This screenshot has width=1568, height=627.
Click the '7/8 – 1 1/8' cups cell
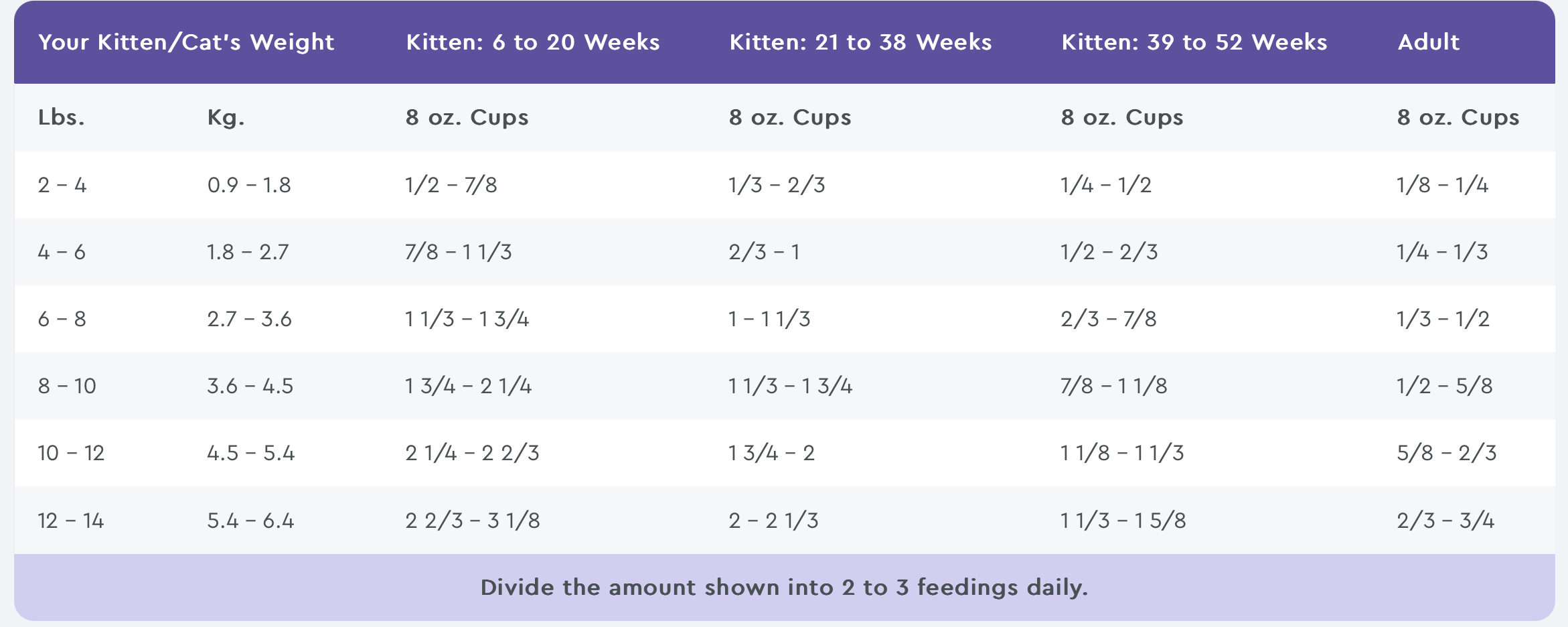[x=1113, y=386]
